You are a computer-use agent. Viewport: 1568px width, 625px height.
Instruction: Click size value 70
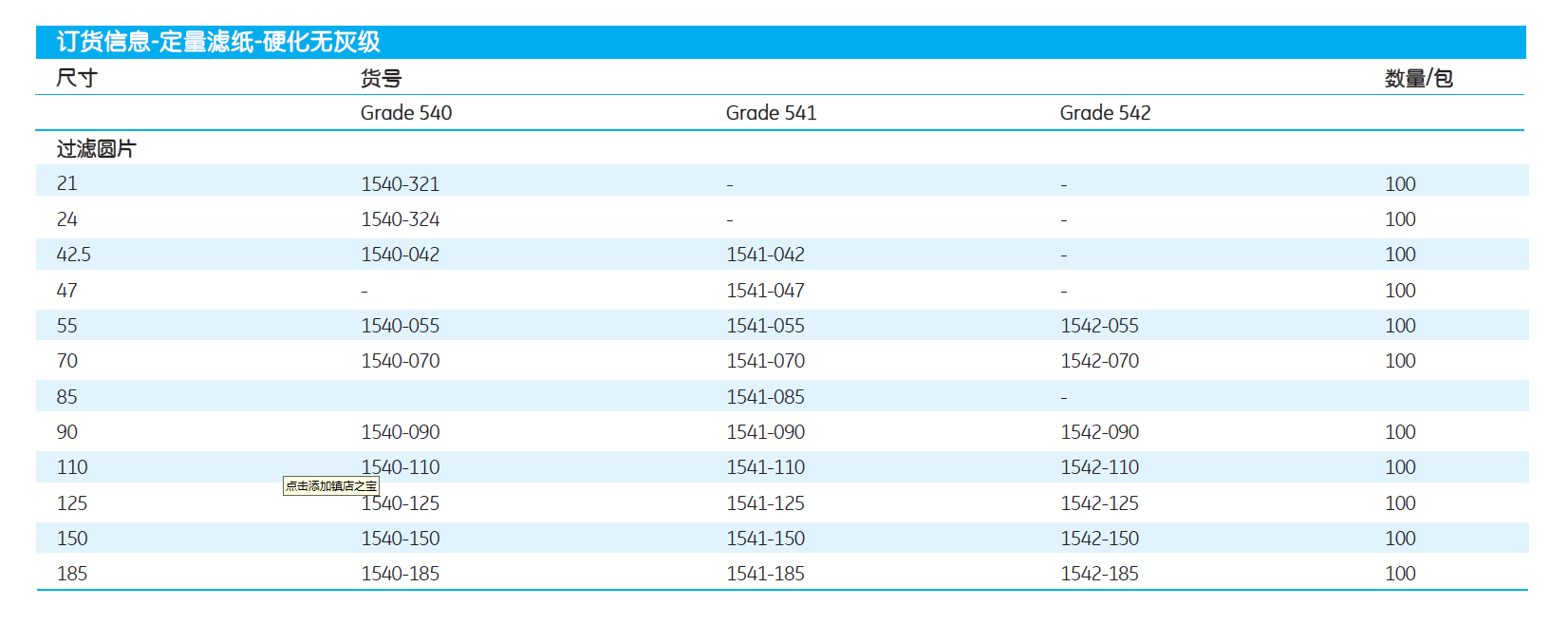(x=66, y=361)
